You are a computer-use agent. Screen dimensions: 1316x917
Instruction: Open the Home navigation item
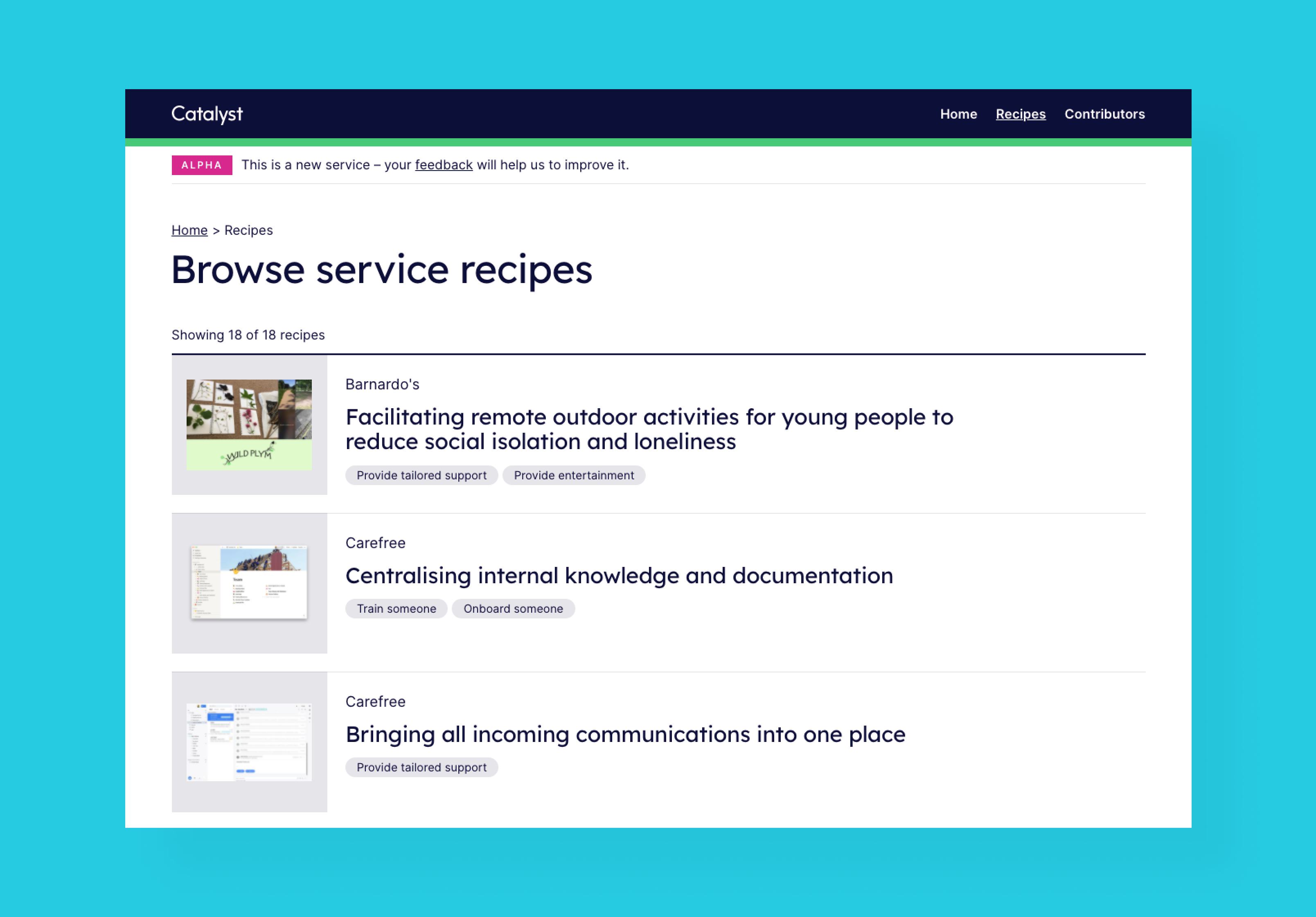(958, 114)
